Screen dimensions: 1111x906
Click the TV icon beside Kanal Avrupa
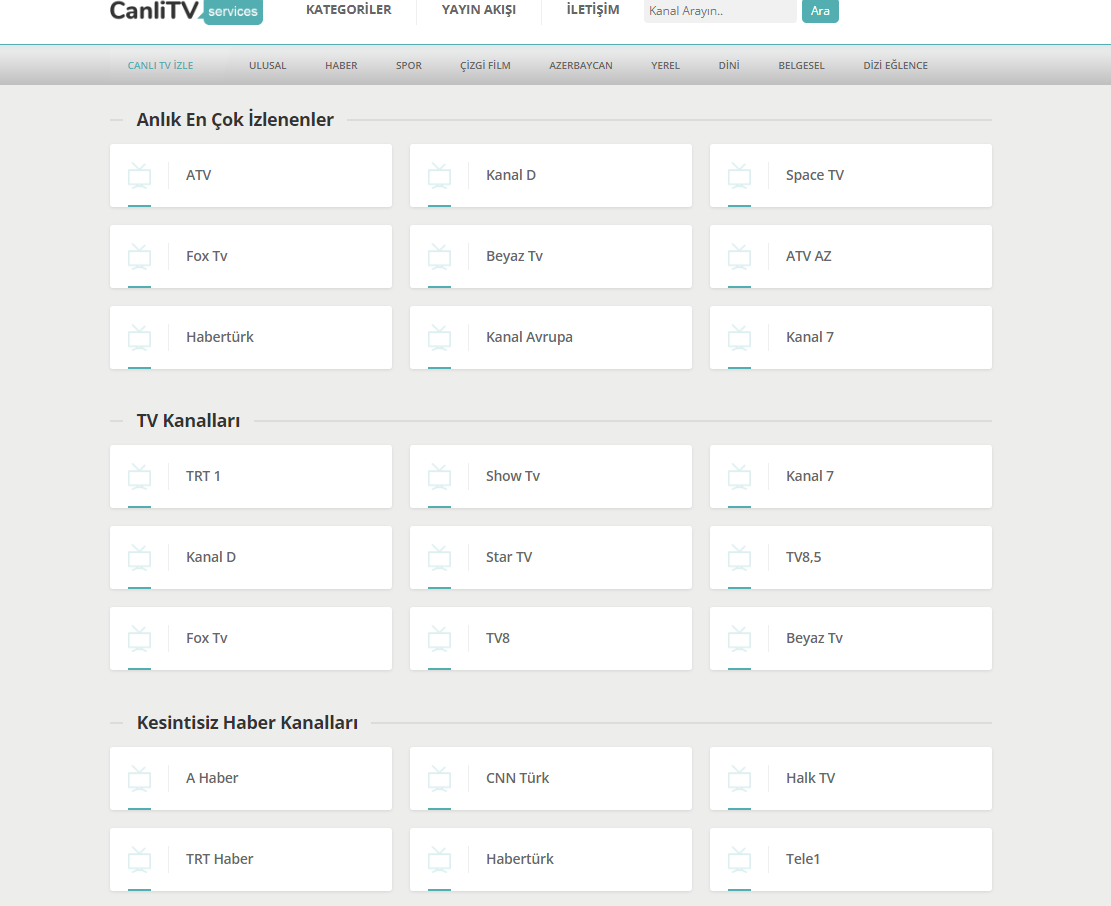click(x=439, y=337)
